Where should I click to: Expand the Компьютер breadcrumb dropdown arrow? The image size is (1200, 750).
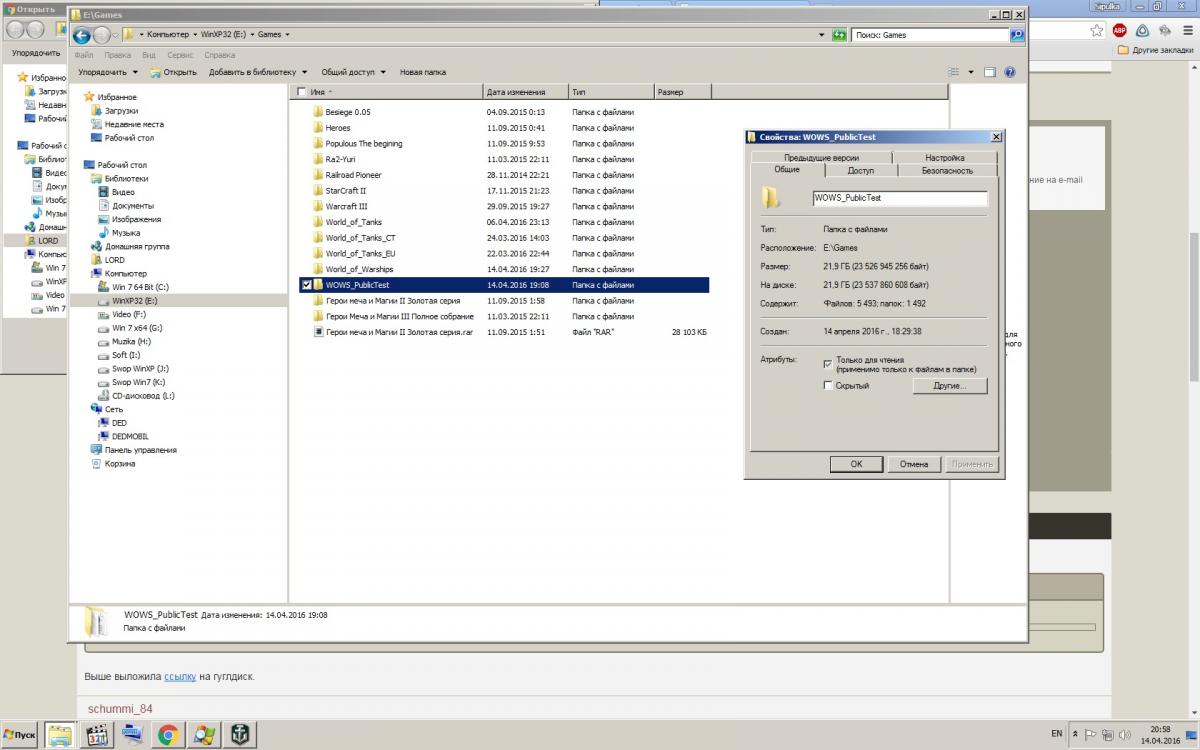[194, 35]
